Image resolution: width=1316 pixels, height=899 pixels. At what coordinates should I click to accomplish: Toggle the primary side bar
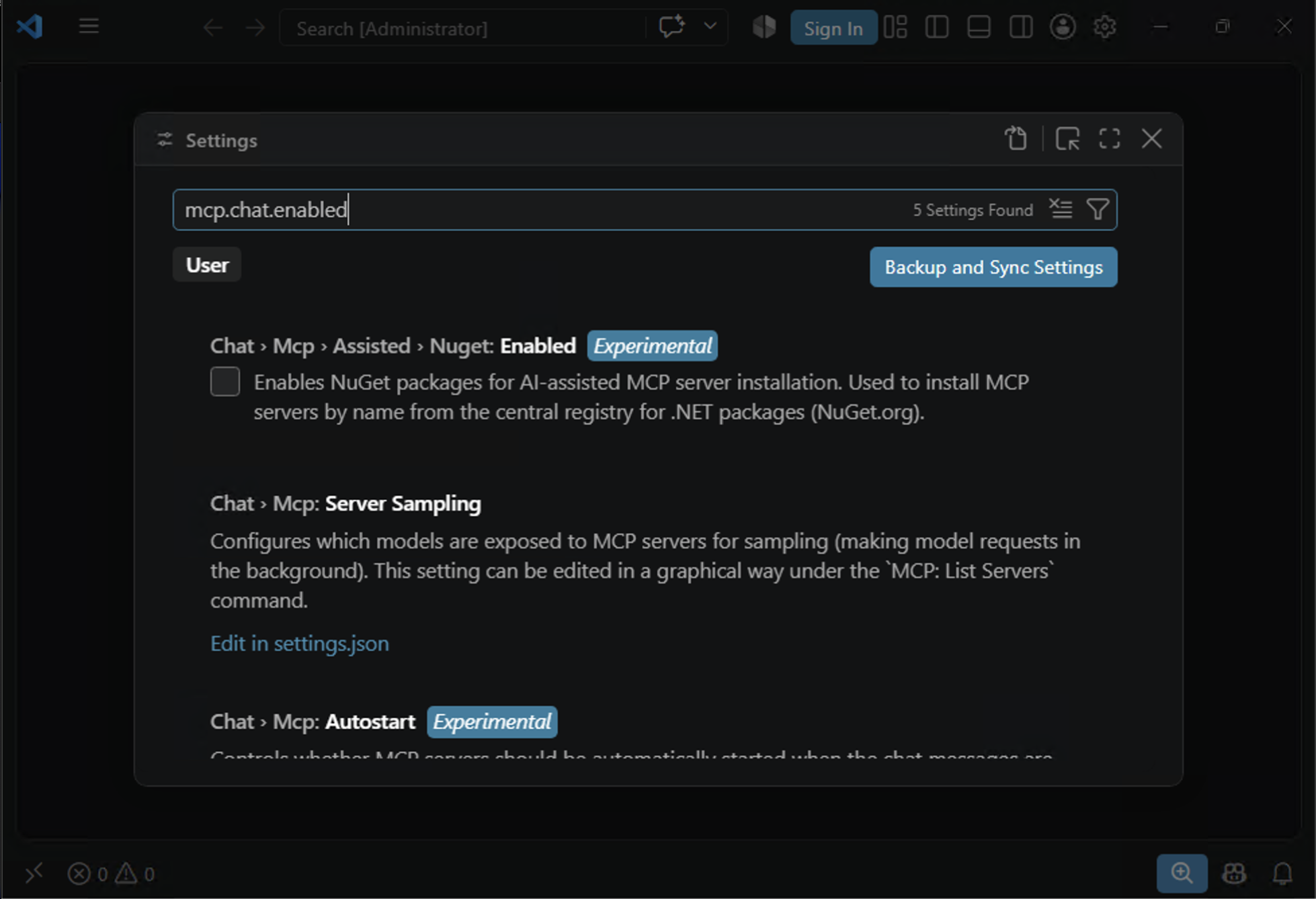coord(937,28)
